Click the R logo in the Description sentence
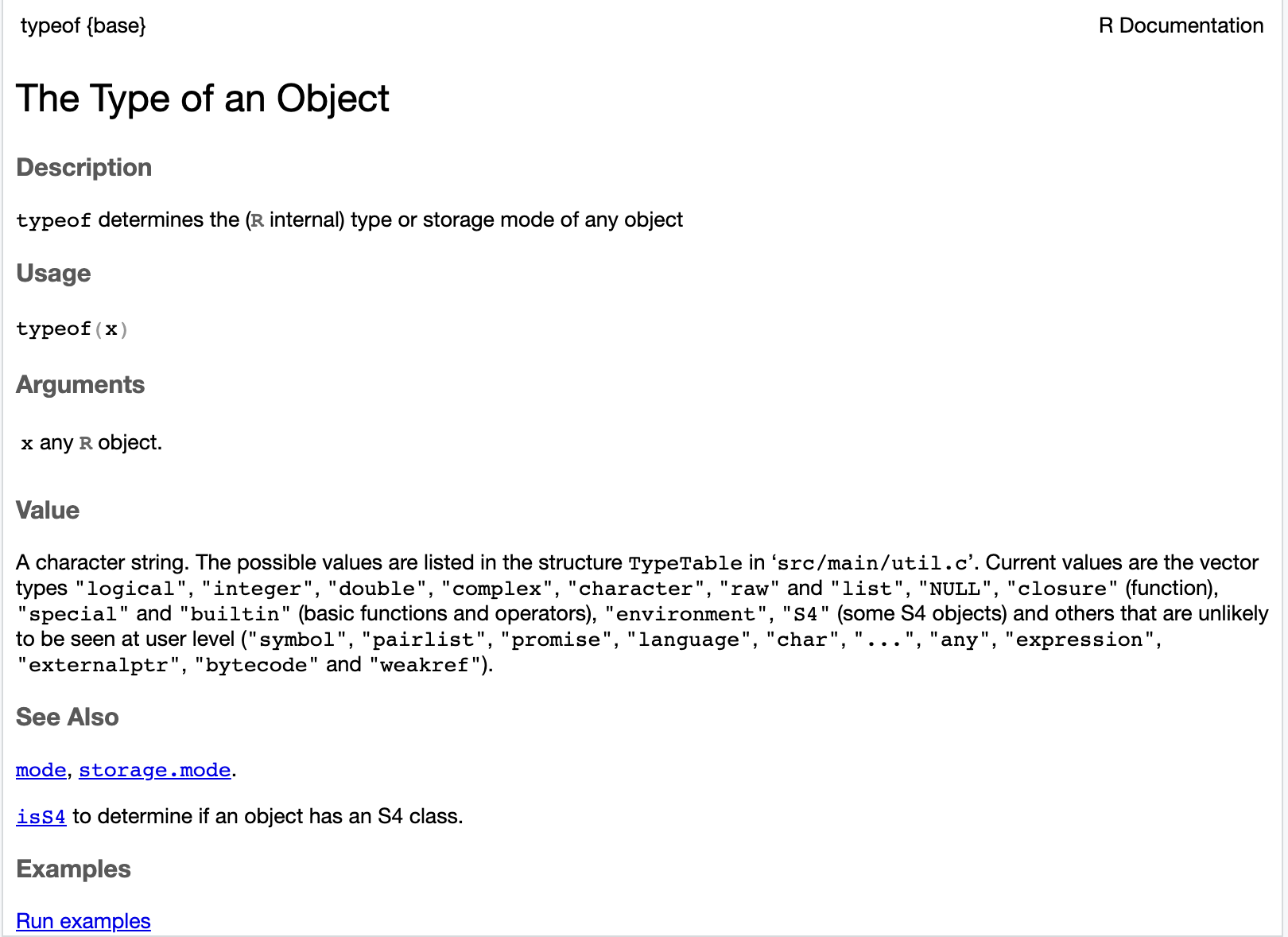The height and width of the screenshot is (937, 1288). point(257,220)
